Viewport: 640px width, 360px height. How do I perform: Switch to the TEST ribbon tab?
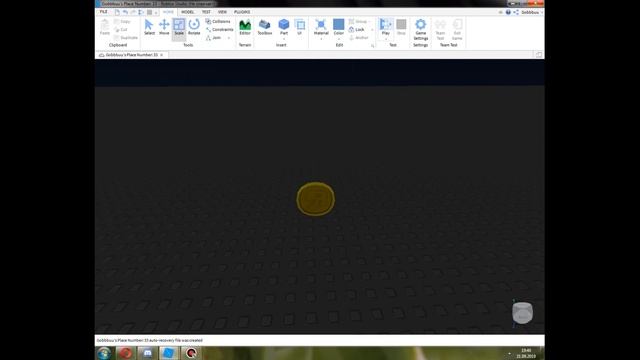click(206, 12)
